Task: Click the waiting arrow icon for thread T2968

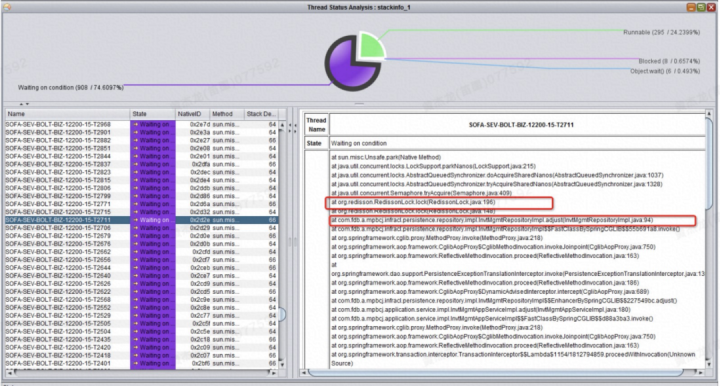Action: point(135,124)
